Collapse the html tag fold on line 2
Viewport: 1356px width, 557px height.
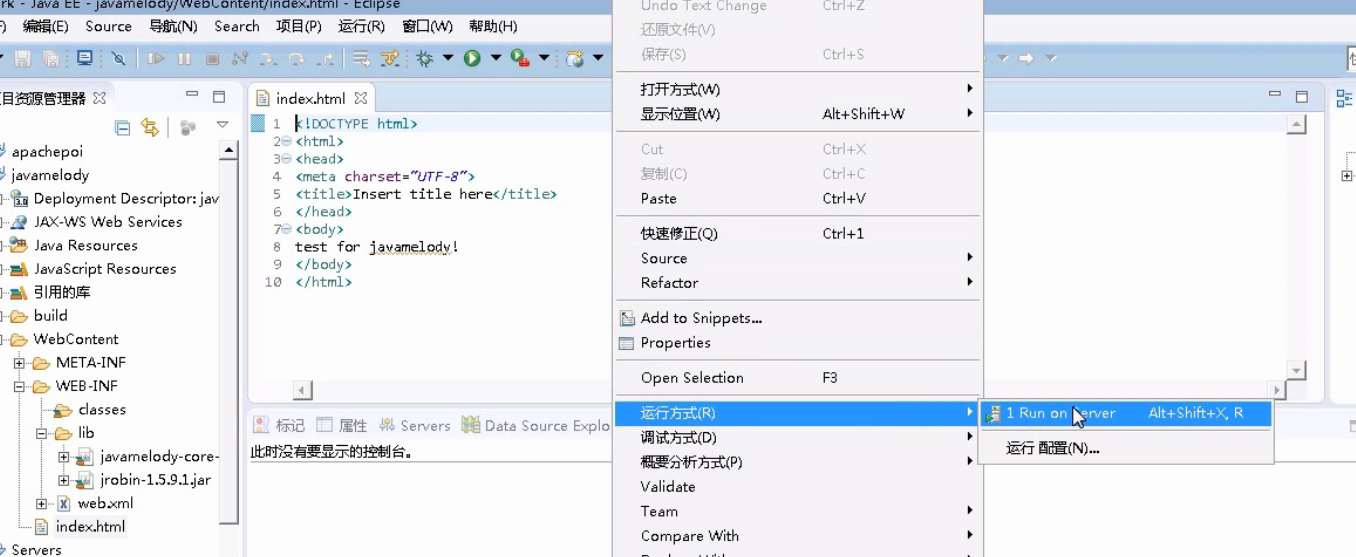tap(287, 142)
